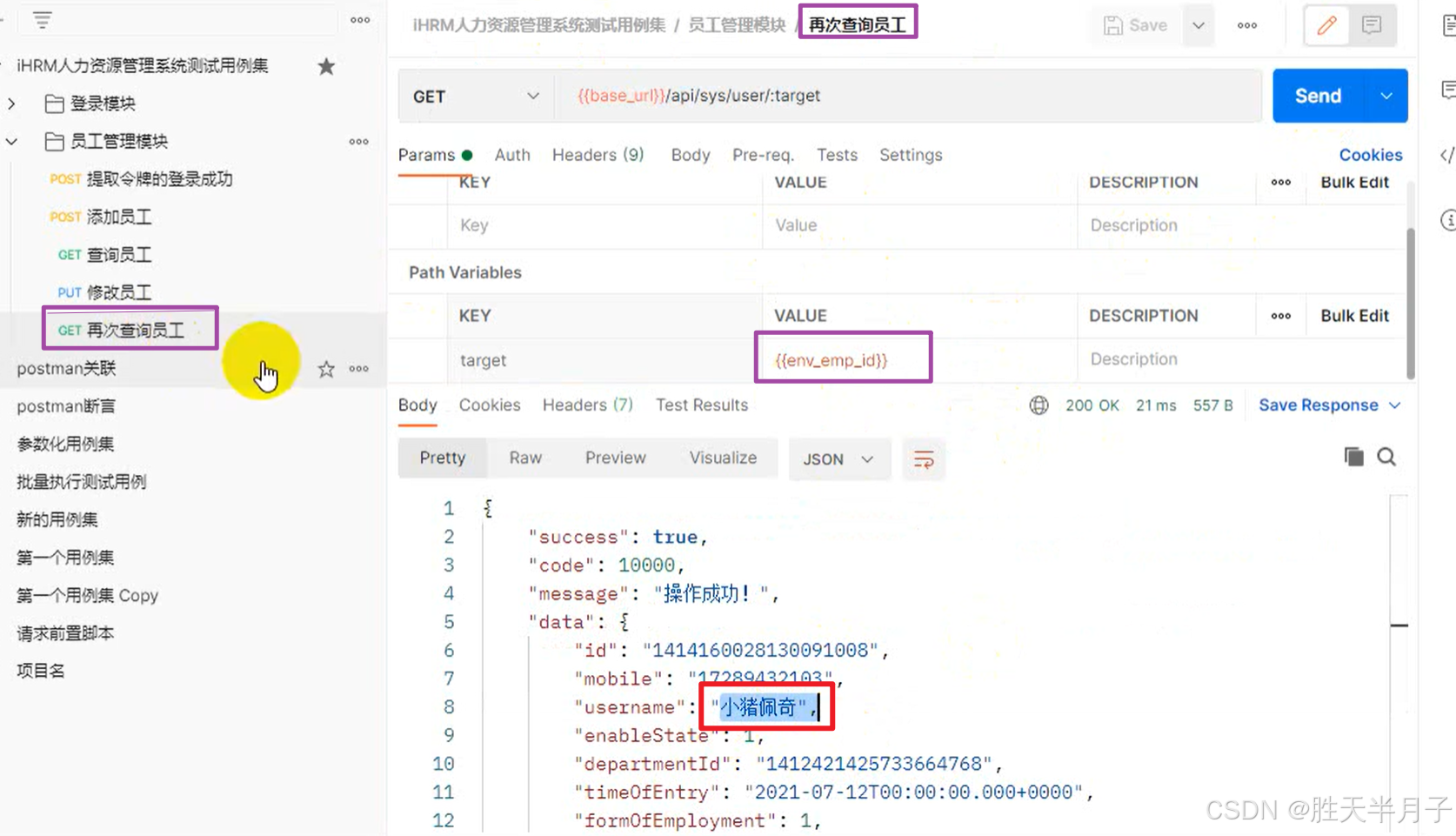Open the HTTP method GET dropdown
This screenshot has width=1456, height=836.
[476, 96]
